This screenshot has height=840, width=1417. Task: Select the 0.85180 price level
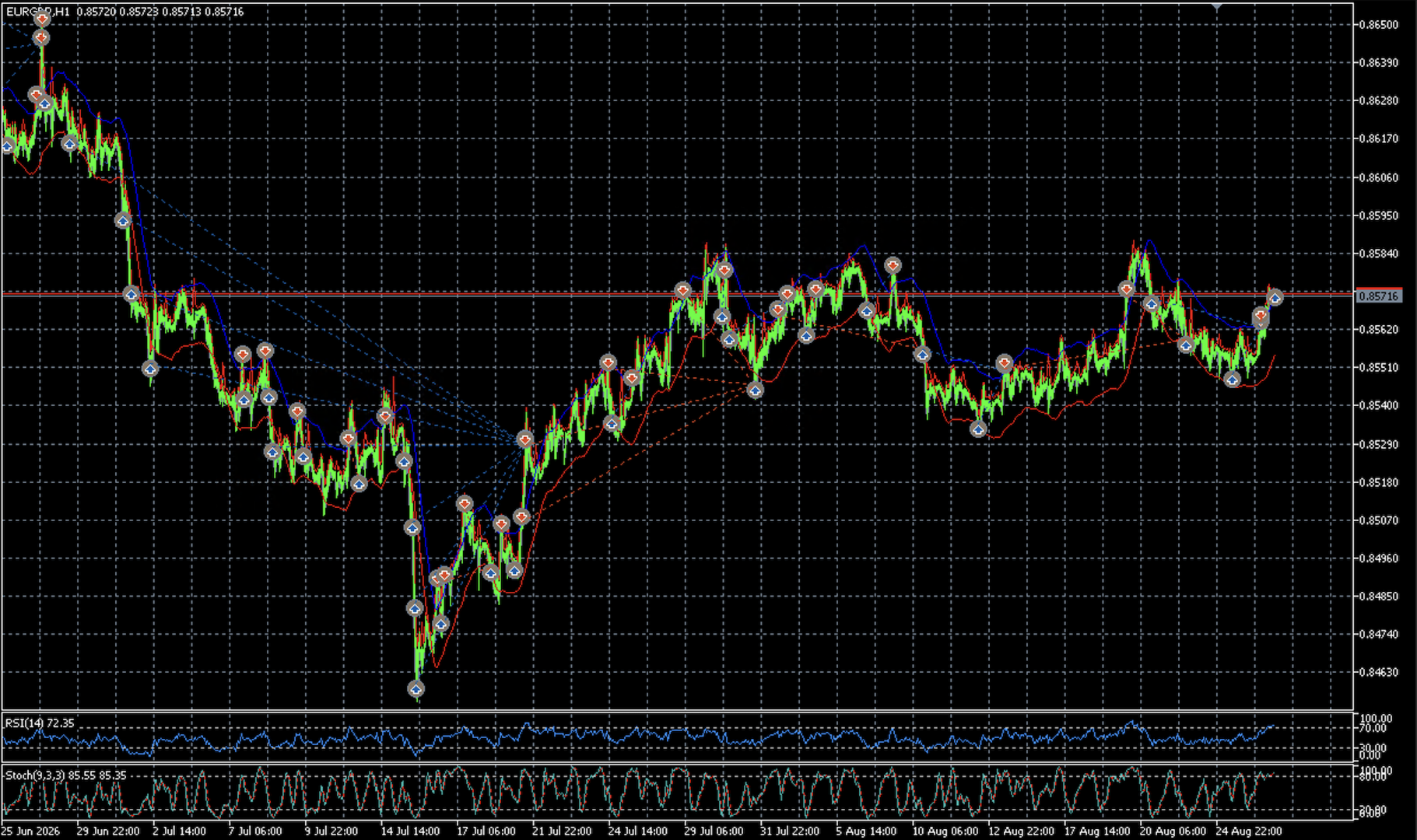1378,482
